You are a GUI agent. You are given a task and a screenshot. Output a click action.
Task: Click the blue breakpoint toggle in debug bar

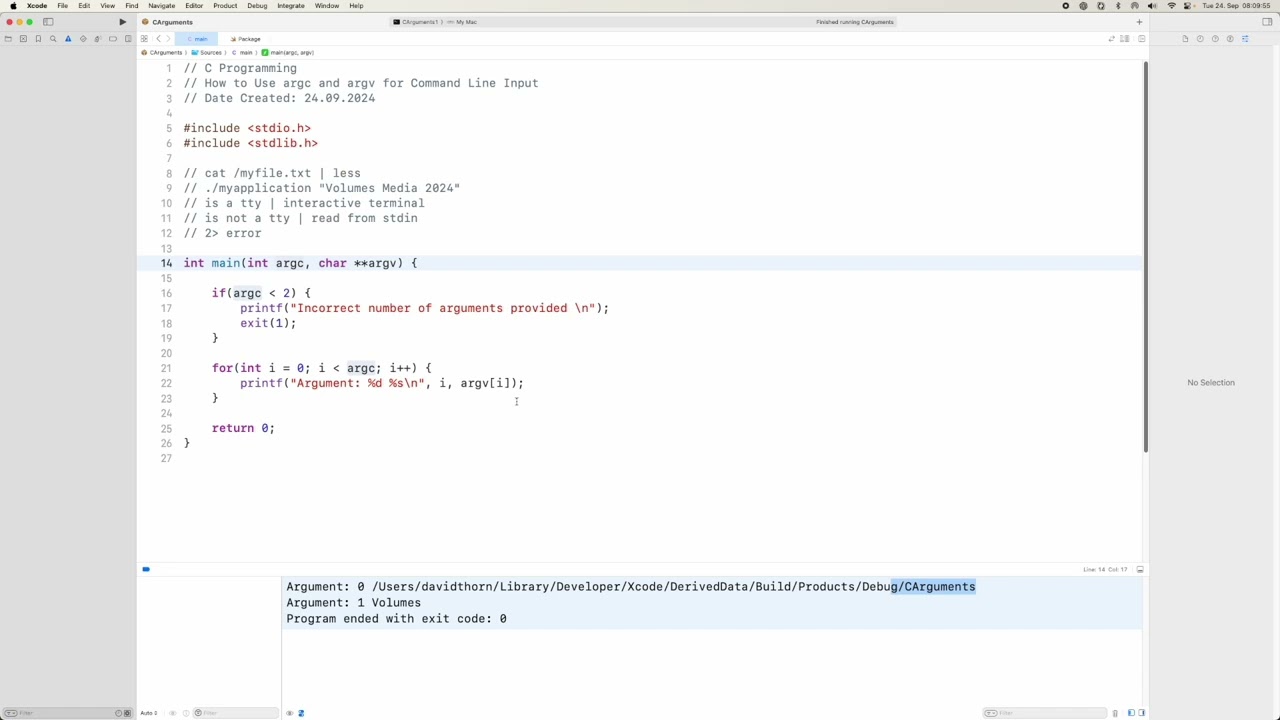coord(145,569)
